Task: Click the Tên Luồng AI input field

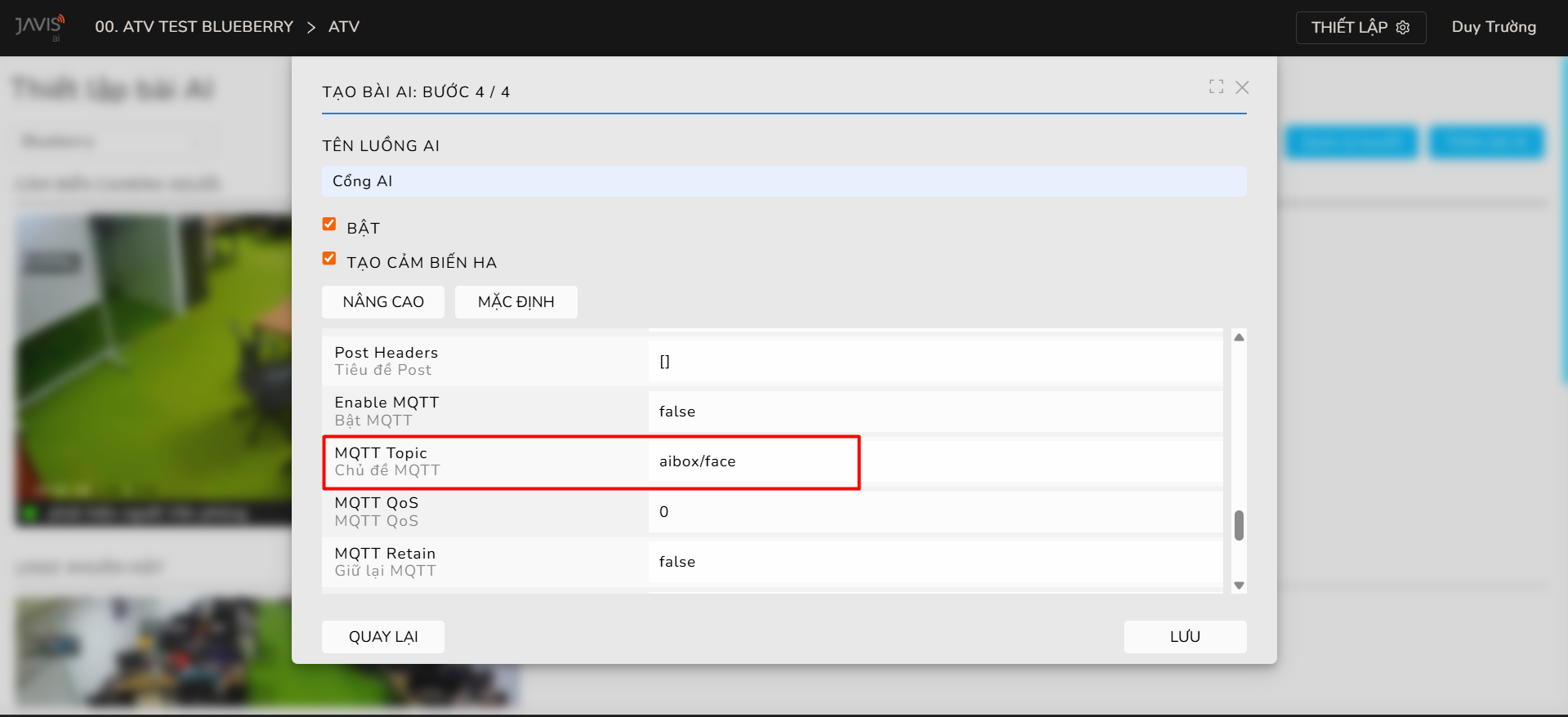Action: [x=784, y=181]
